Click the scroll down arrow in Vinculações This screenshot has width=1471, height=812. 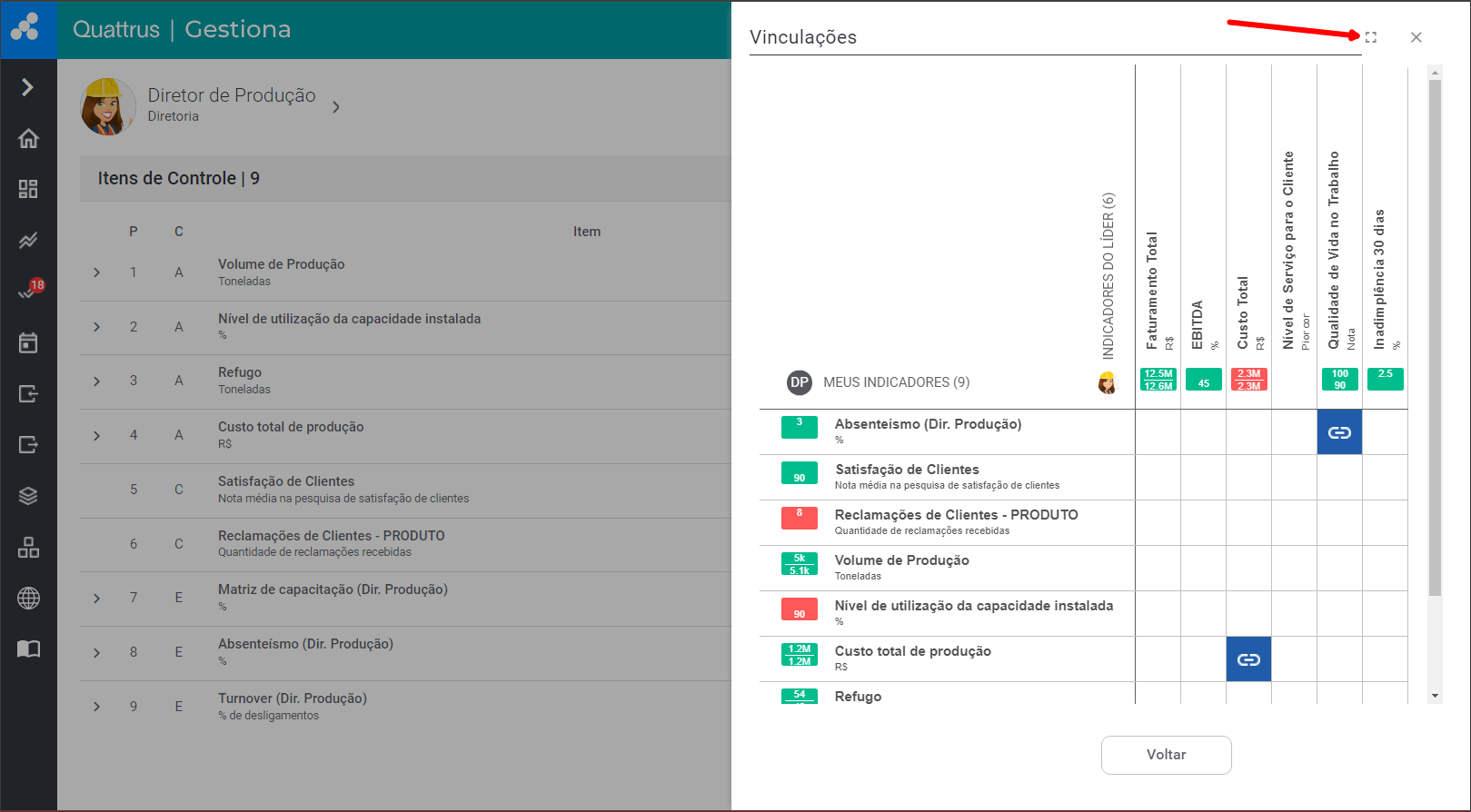point(1435,696)
